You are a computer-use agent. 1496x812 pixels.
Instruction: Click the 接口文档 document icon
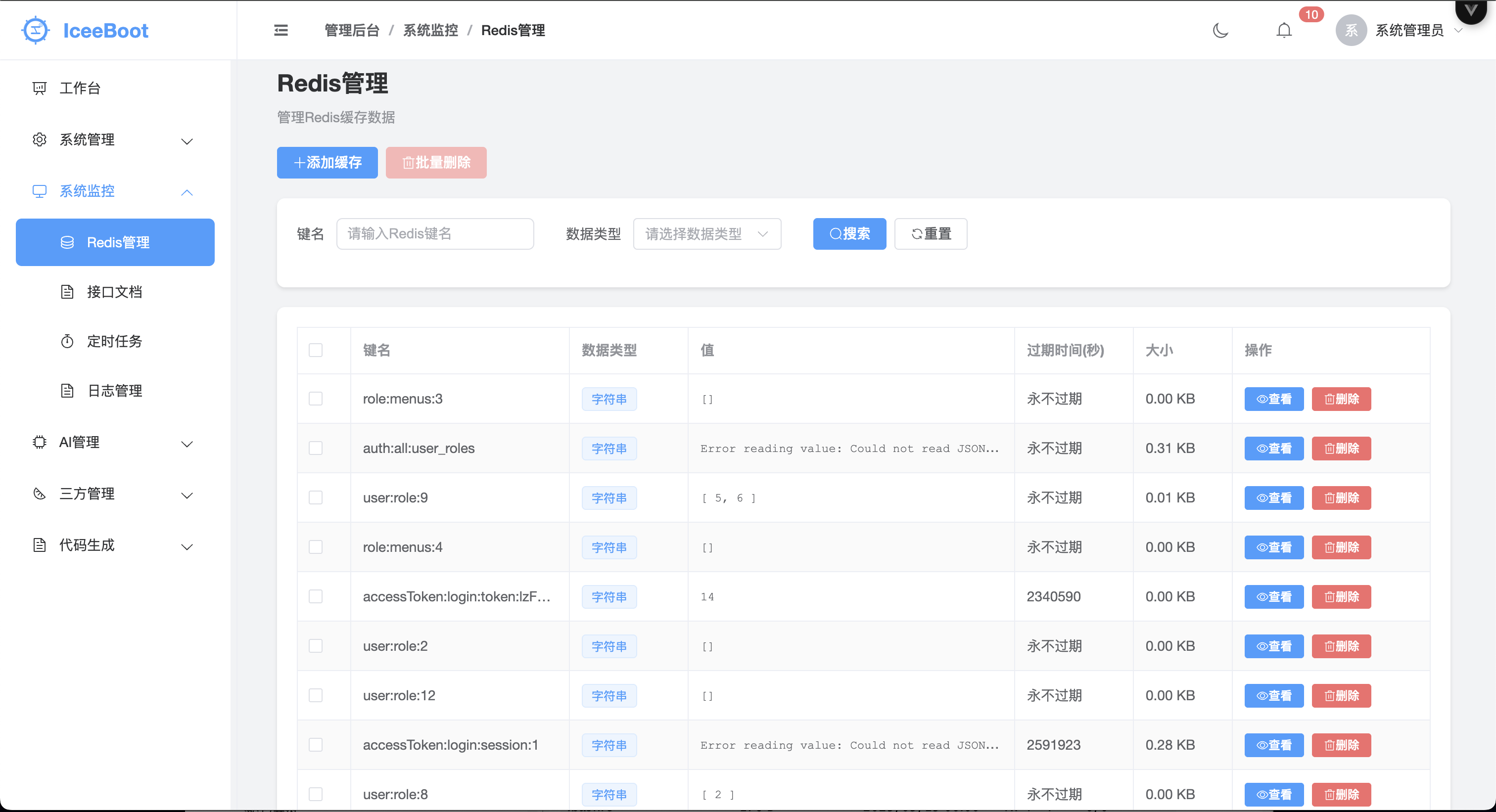pos(67,291)
